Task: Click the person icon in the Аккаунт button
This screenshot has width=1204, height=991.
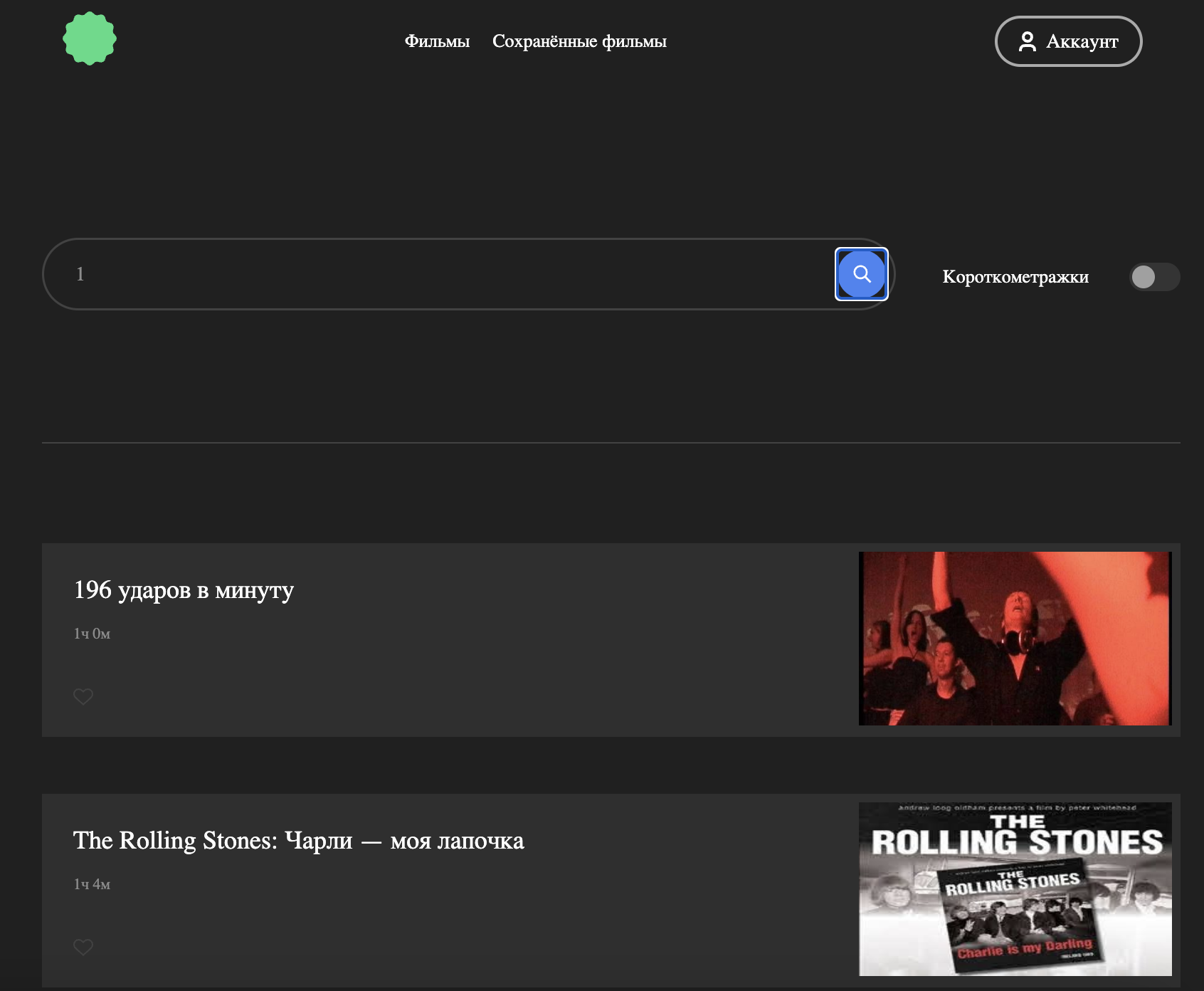Action: (1027, 41)
